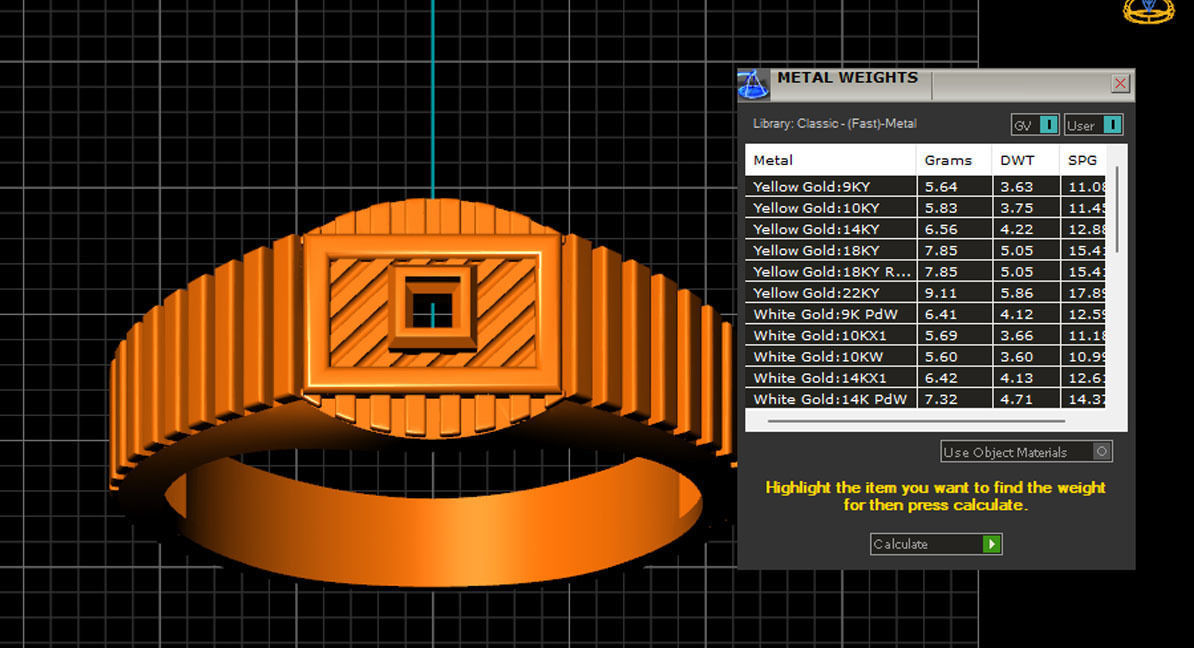Select Yellow Gold:10KY row

pos(925,208)
